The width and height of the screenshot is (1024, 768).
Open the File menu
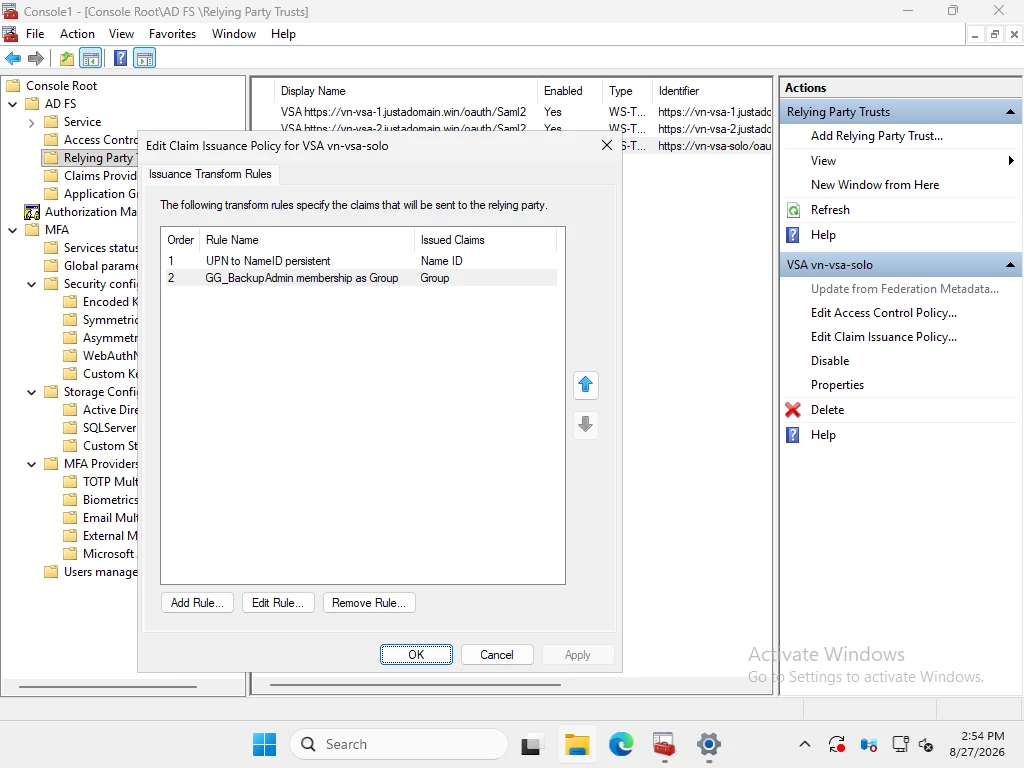[x=35, y=34]
